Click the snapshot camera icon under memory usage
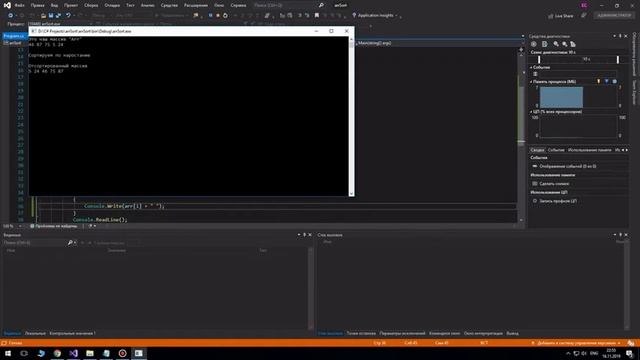This screenshot has width=640, height=360. click(x=535, y=184)
